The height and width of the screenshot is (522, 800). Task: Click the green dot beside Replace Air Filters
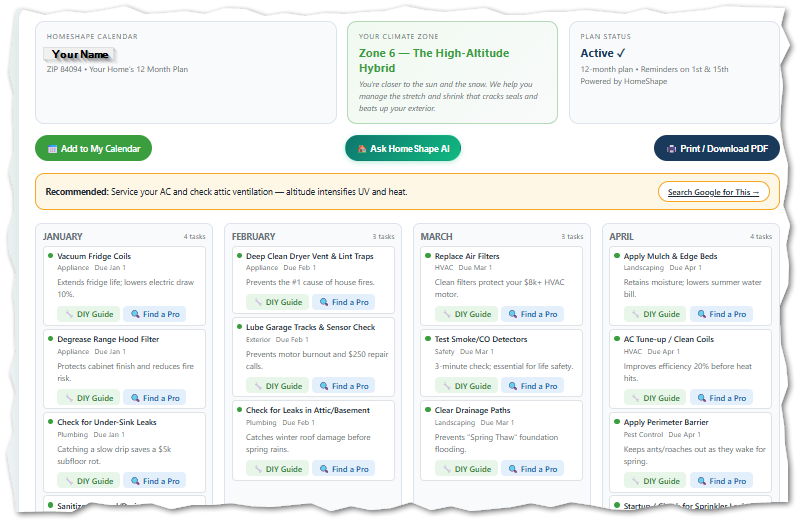tap(428, 256)
